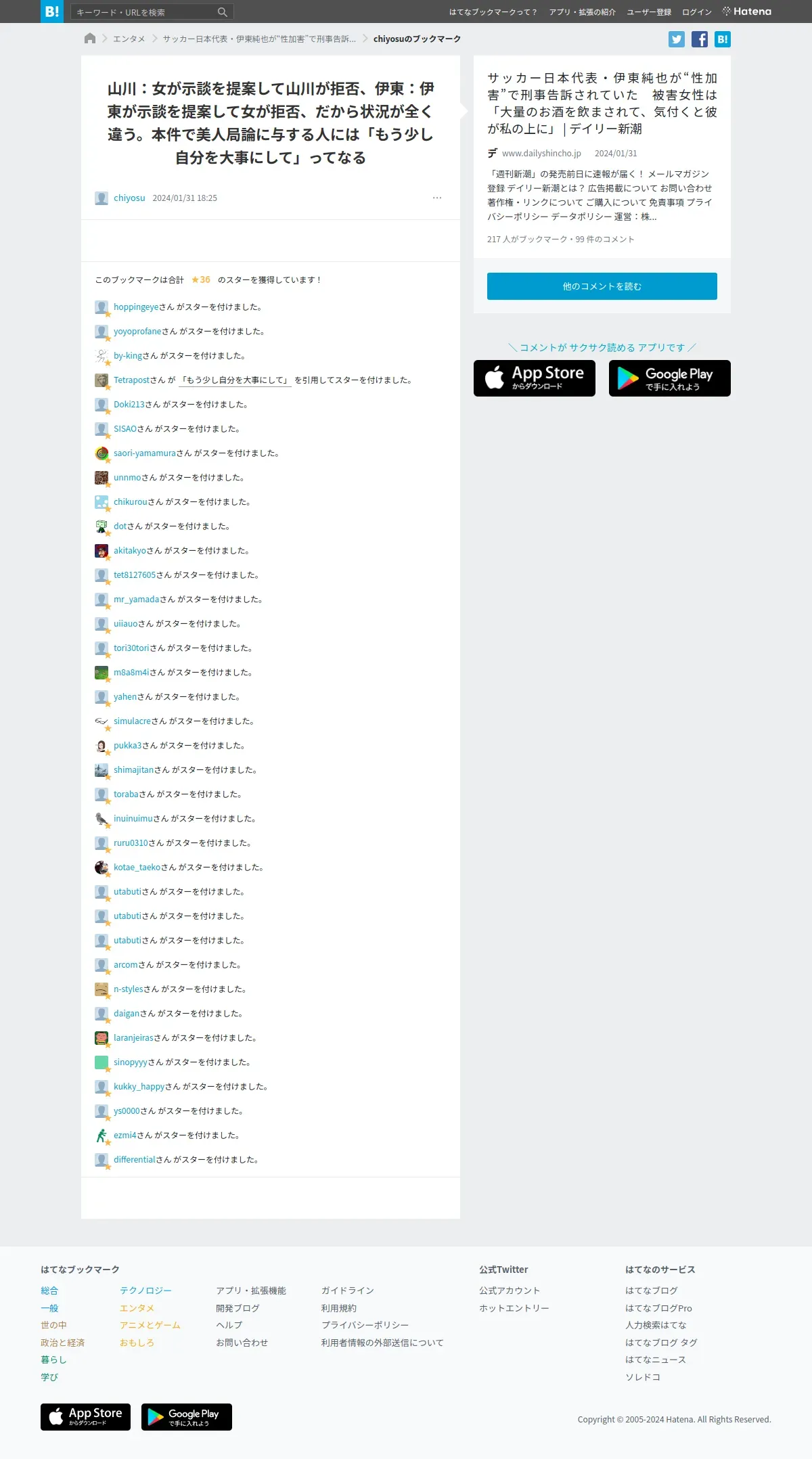Share on Twitter via bird icon
Viewport: 812px width, 1459px height.
(x=677, y=39)
